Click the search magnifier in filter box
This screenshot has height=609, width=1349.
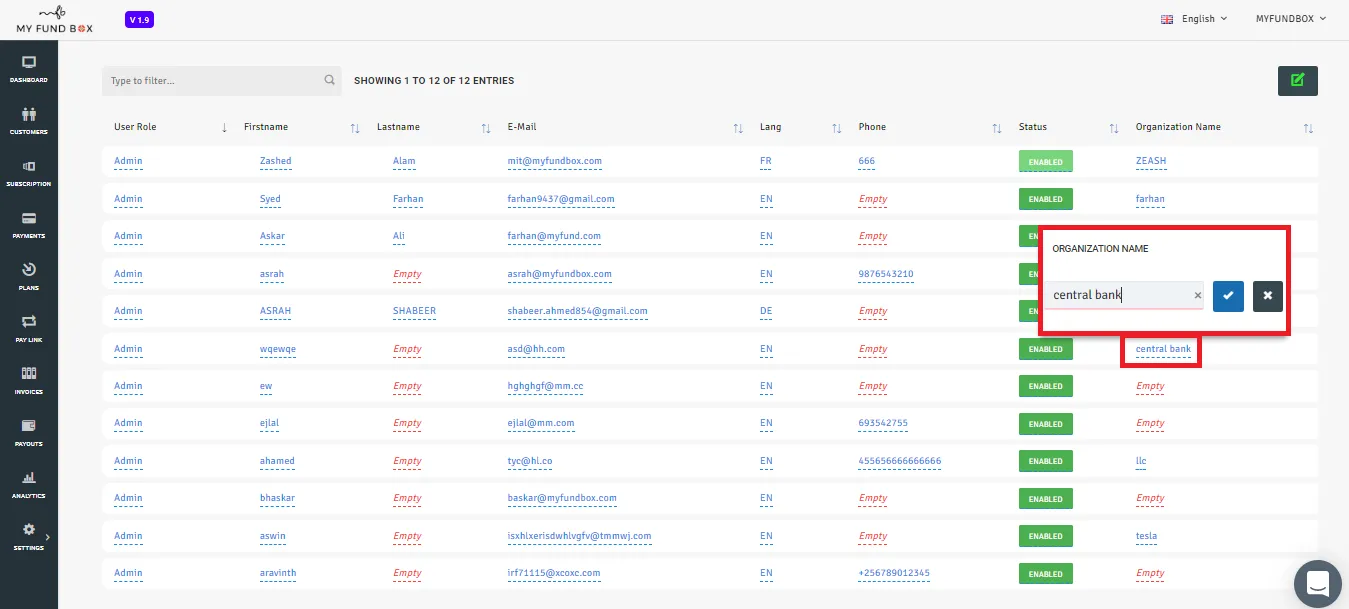[329, 81]
